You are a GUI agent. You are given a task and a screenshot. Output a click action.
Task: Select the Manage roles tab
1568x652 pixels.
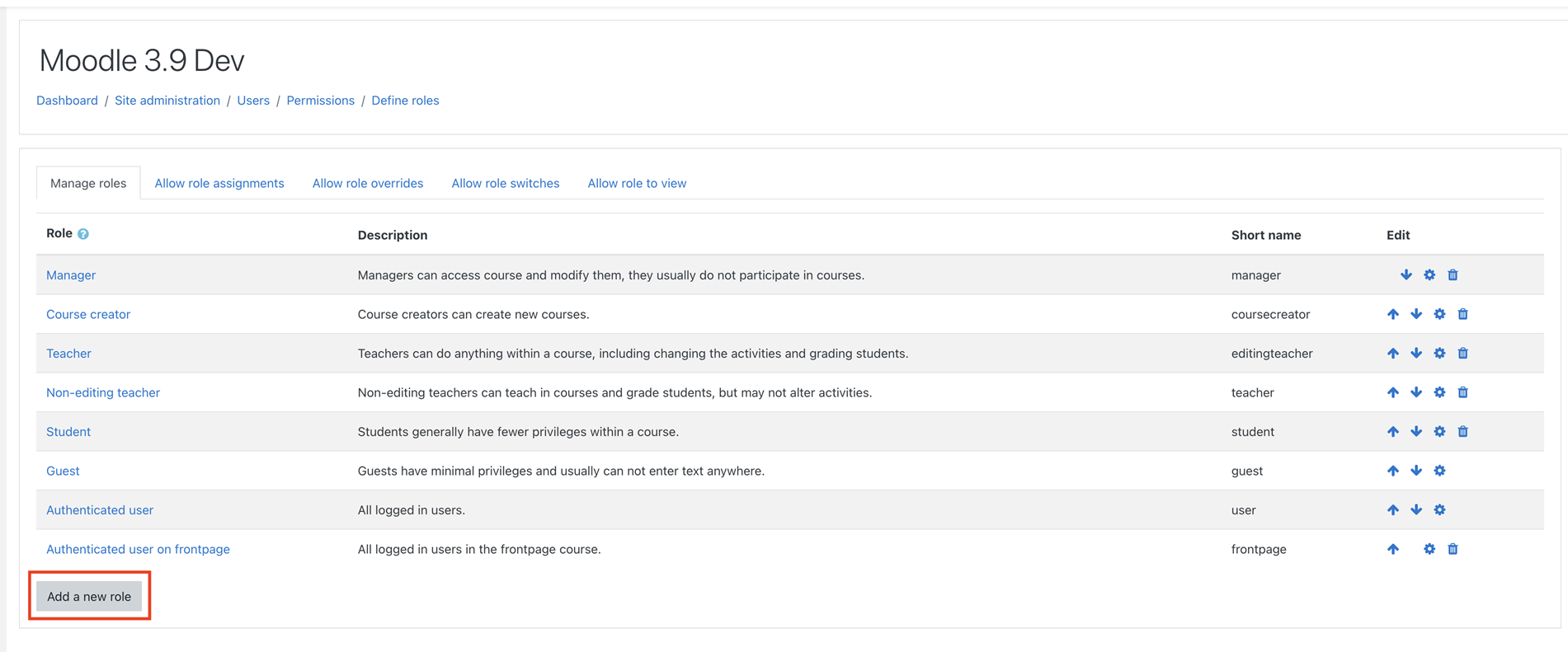(88, 183)
